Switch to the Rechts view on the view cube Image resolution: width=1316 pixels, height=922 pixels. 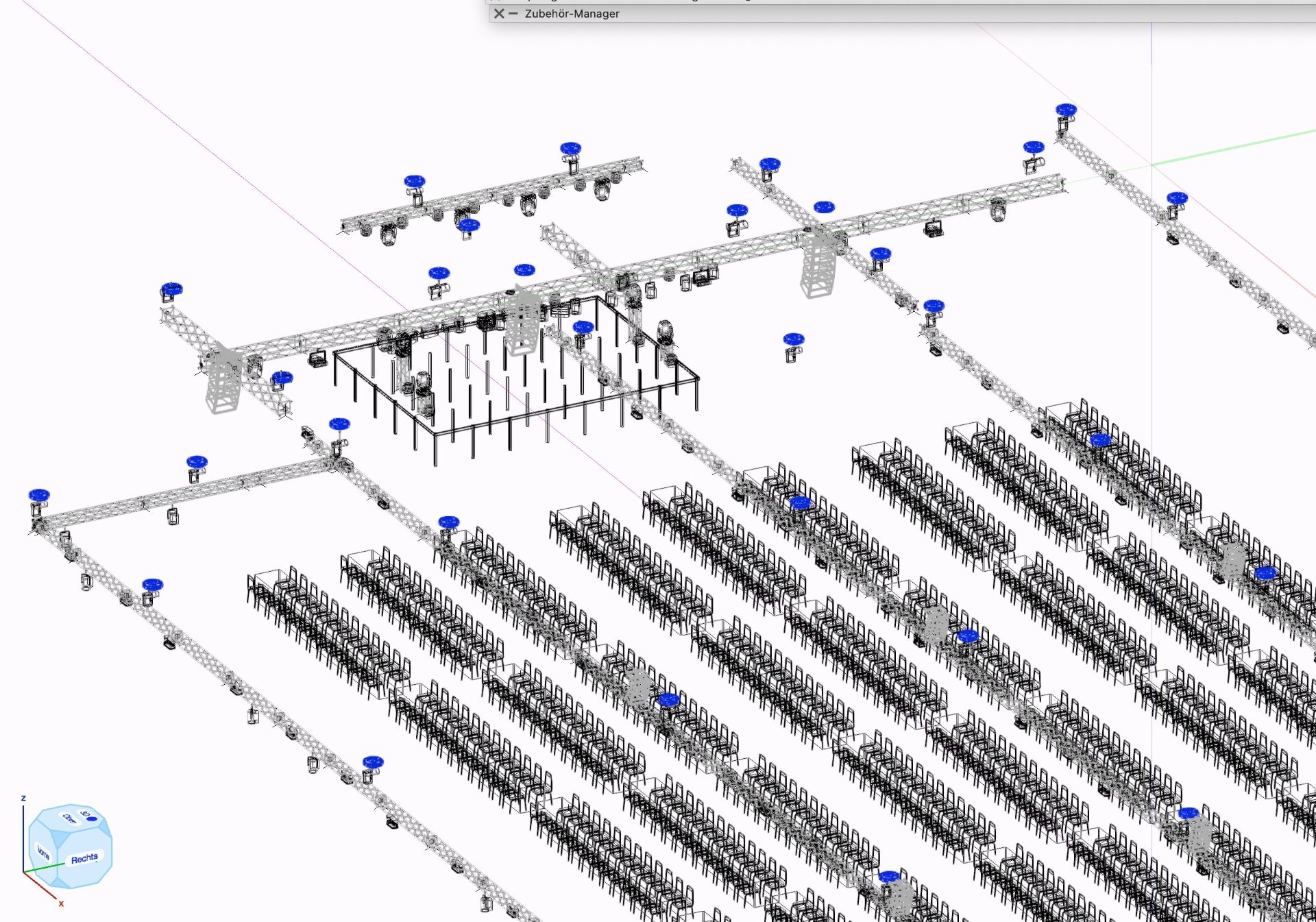pos(84,859)
